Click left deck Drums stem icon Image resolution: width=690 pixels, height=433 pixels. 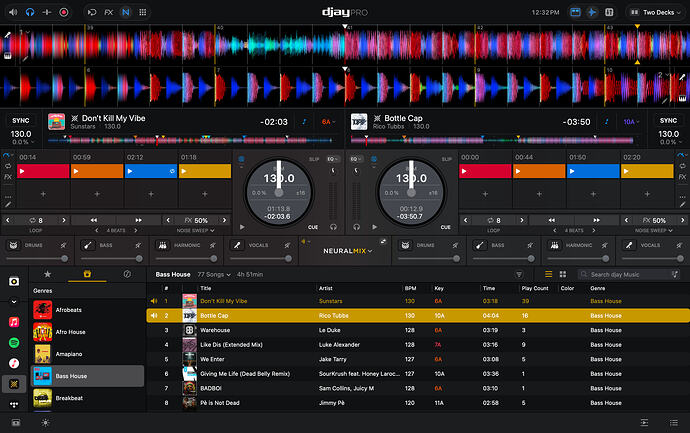(x=14, y=245)
